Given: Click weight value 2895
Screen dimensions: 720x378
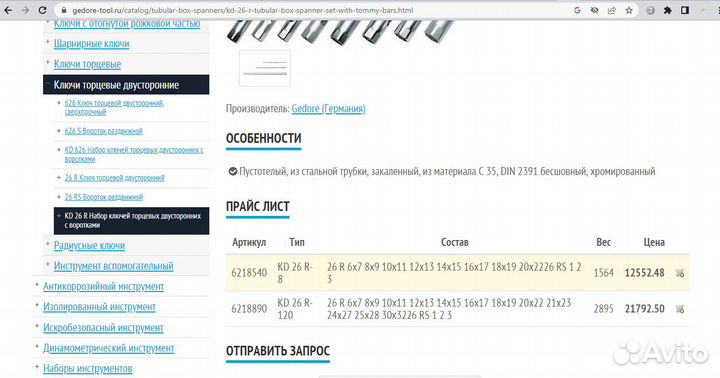Looking at the screenshot, I should coord(603,309).
